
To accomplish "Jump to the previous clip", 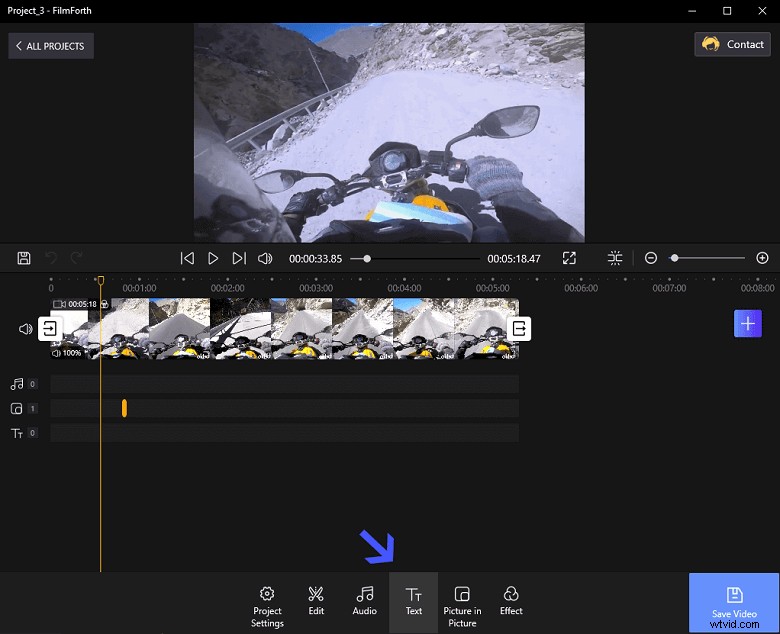I will (187, 258).
